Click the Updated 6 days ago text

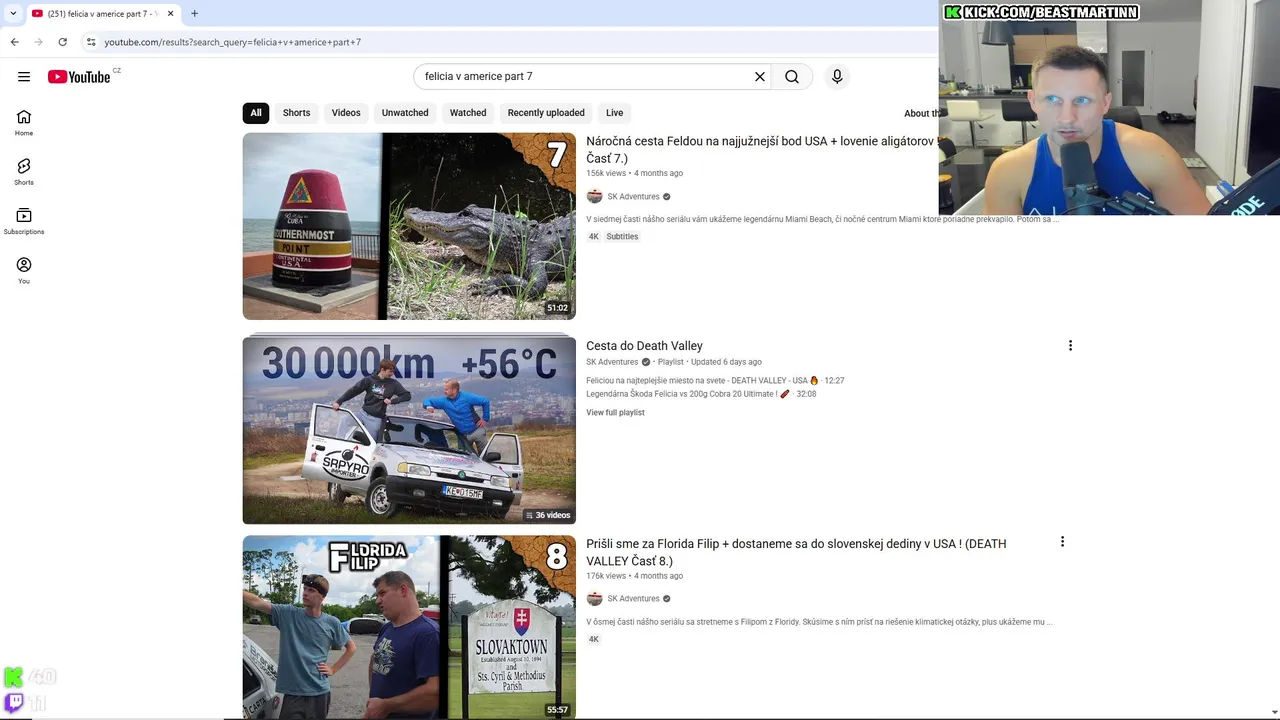coord(726,362)
